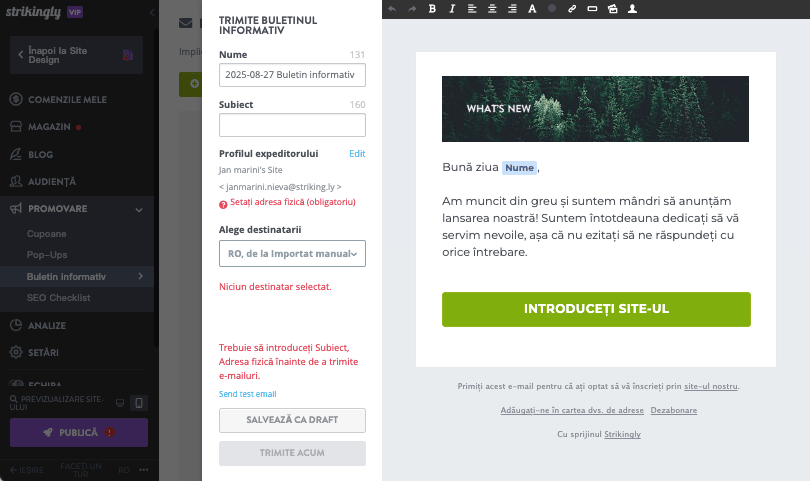This screenshot has width=810, height=481.
Task: Click the Subiect input field
Action: coord(292,125)
